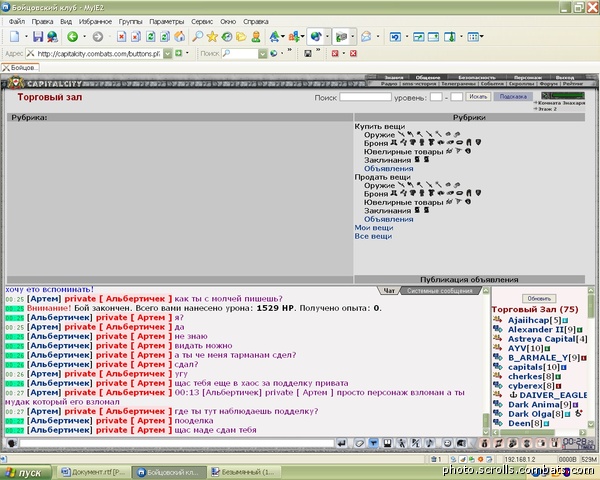The height and width of the screenshot is (480, 600).
Task: Click the New page icon in toolbar
Action: click(15, 37)
